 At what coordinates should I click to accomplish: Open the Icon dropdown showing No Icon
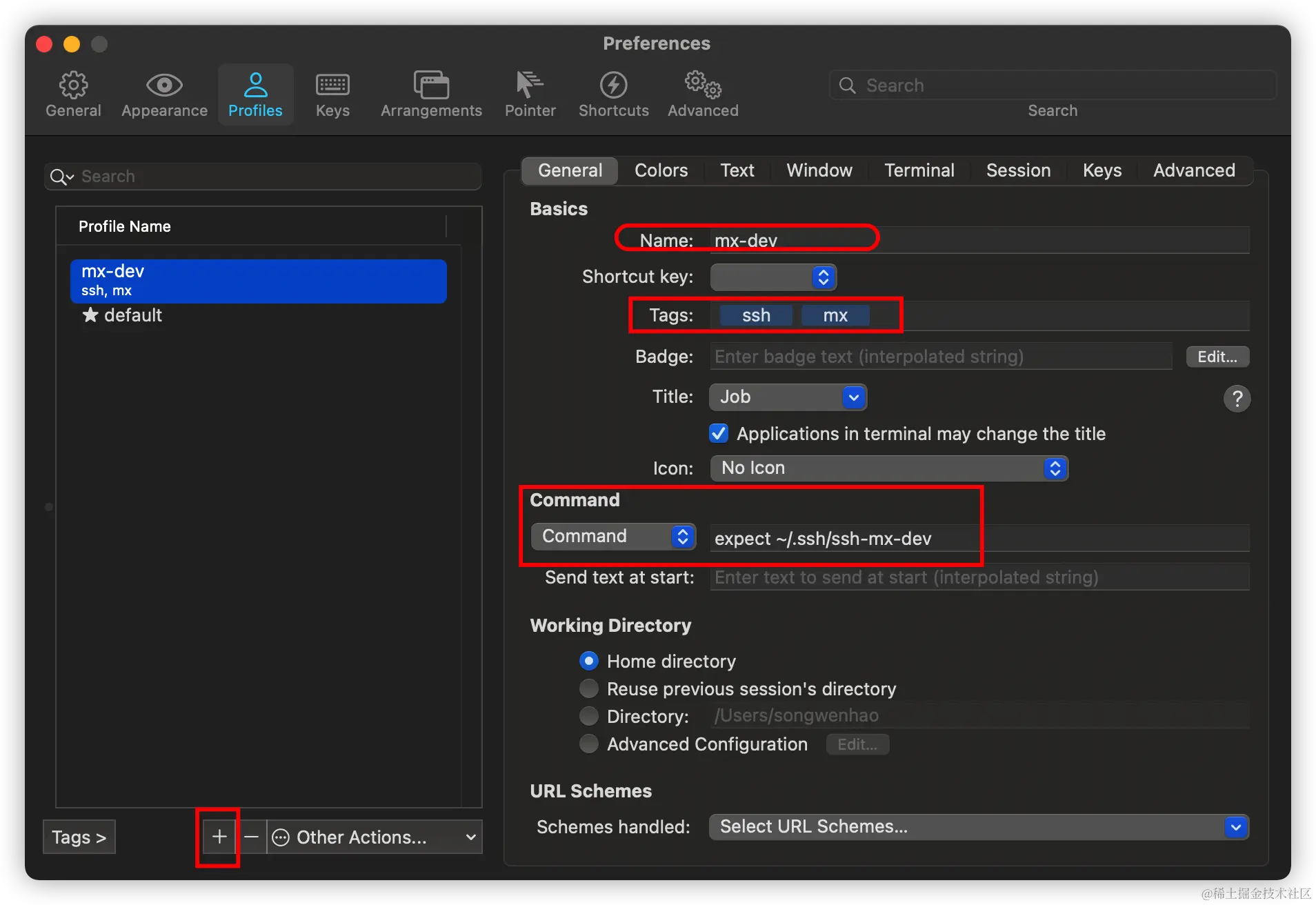point(889,468)
